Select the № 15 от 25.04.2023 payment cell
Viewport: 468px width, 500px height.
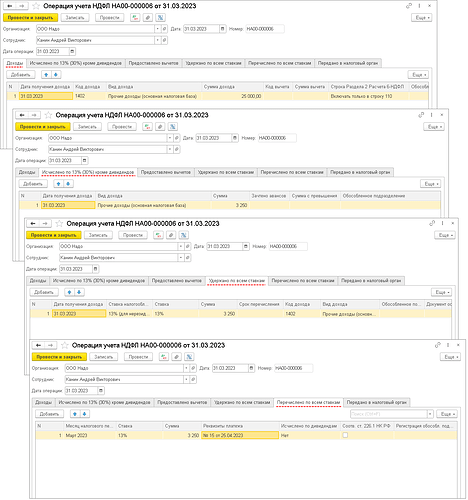click(240, 435)
